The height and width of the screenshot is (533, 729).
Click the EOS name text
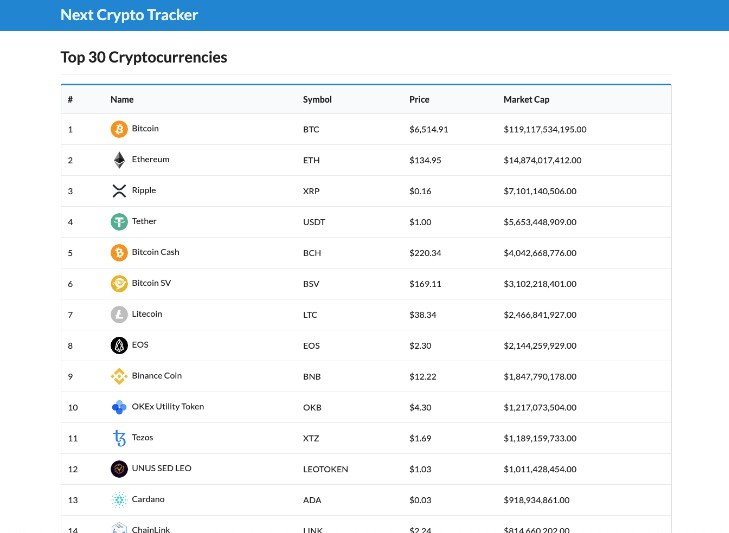[x=140, y=345]
